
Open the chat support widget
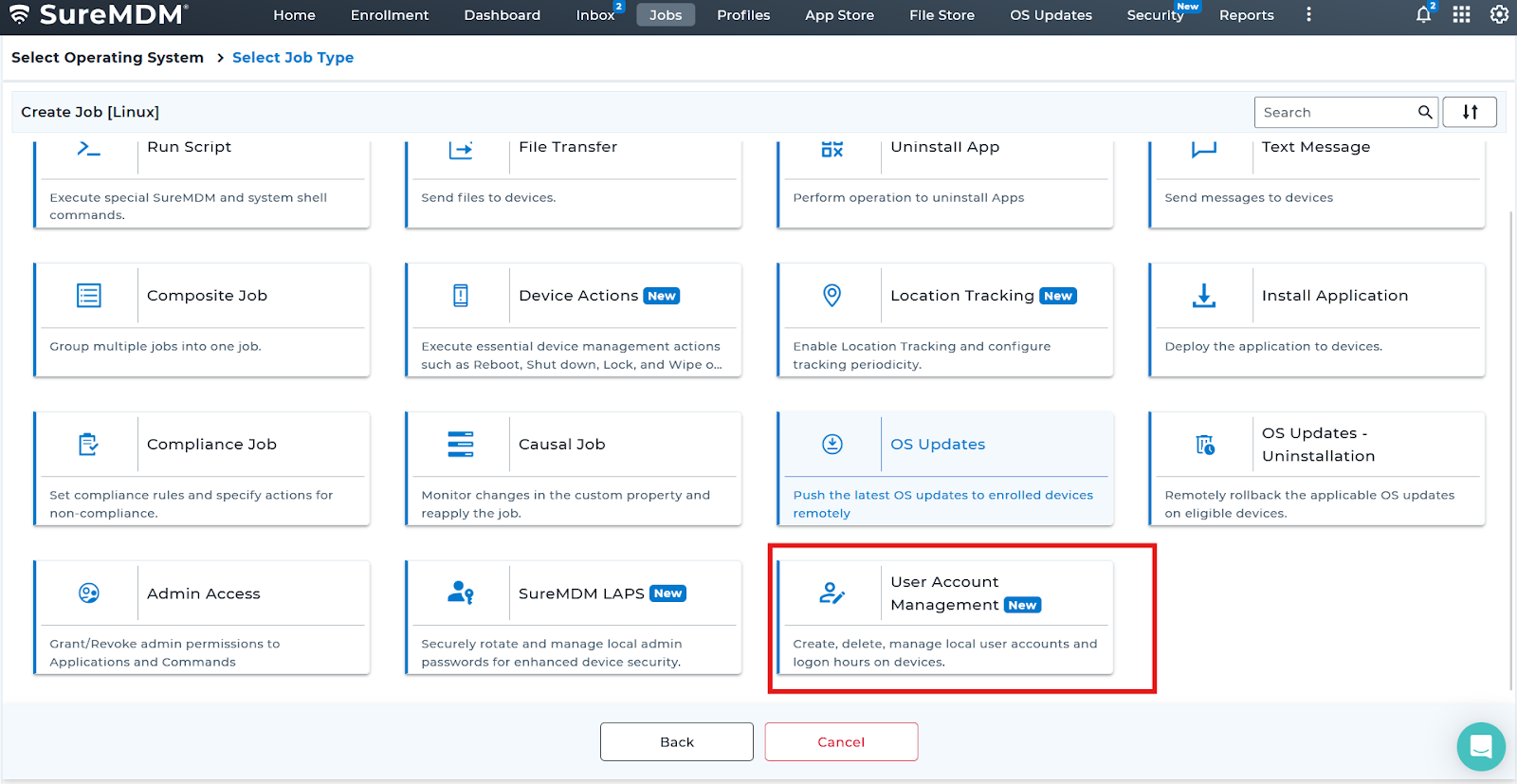(x=1480, y=746)
